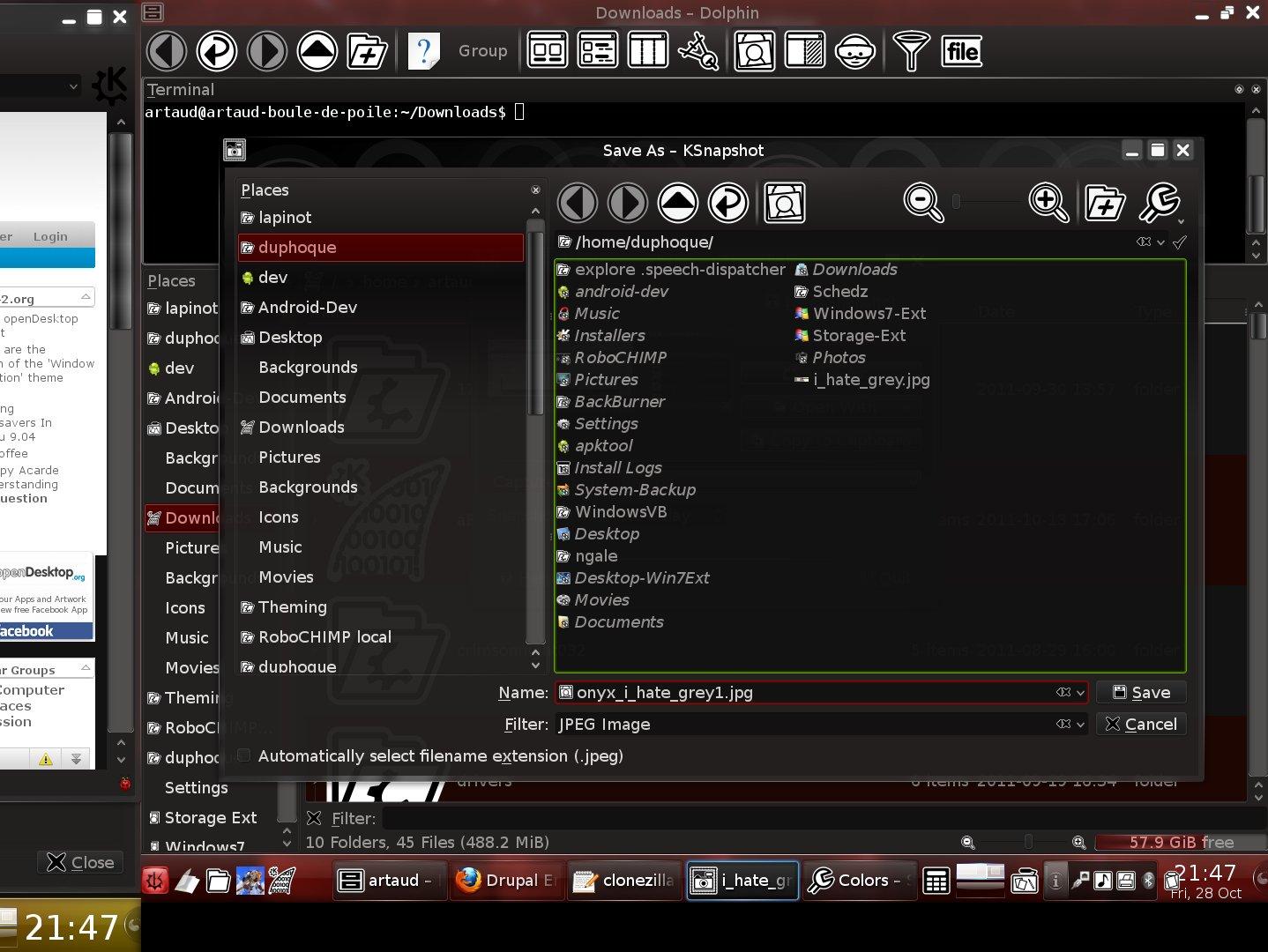Click the Cancel button
This screenshot has height=952, width=1268.
tap(1141, 725)
